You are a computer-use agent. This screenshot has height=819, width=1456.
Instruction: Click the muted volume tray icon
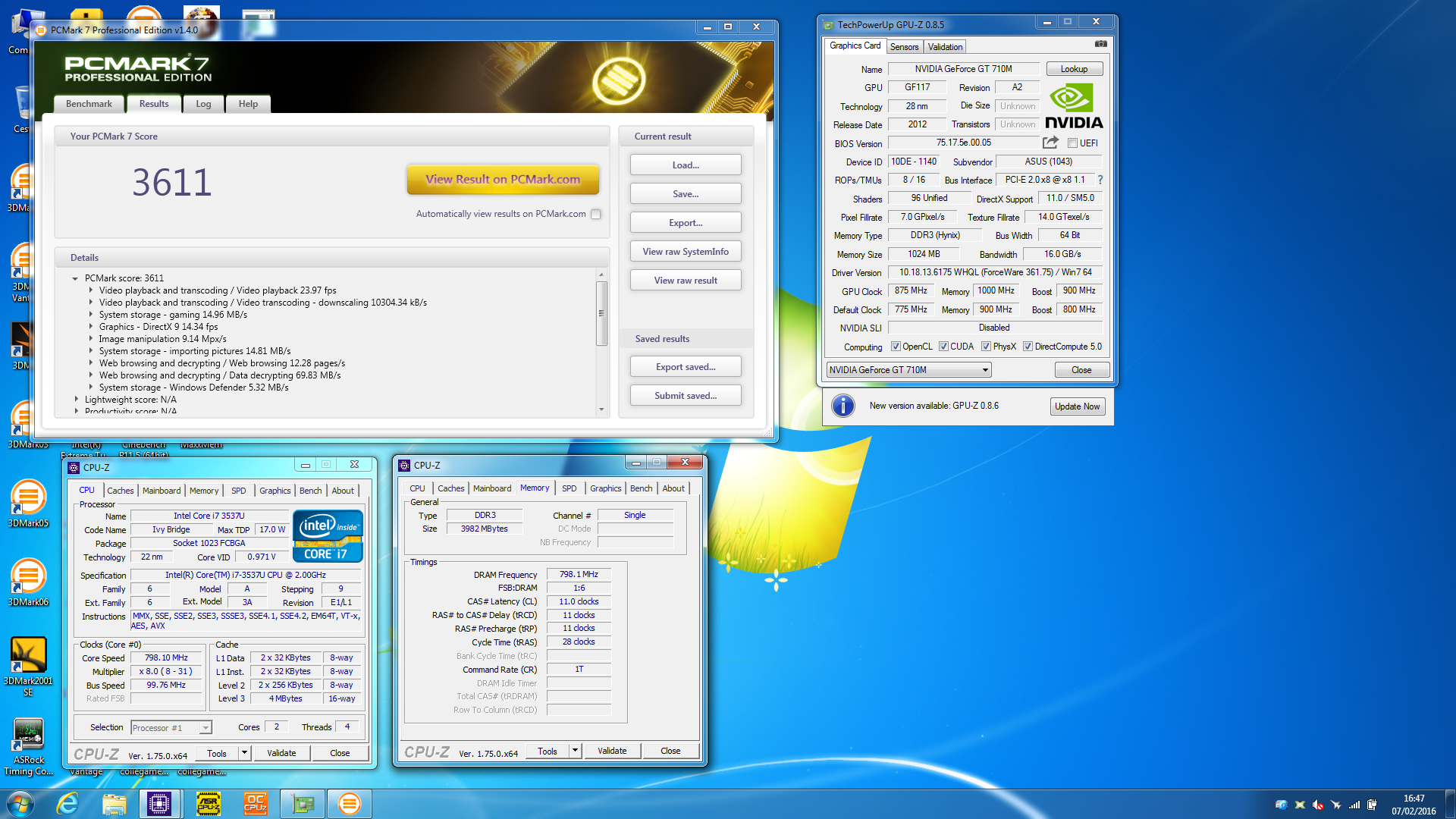(1318, 805)
